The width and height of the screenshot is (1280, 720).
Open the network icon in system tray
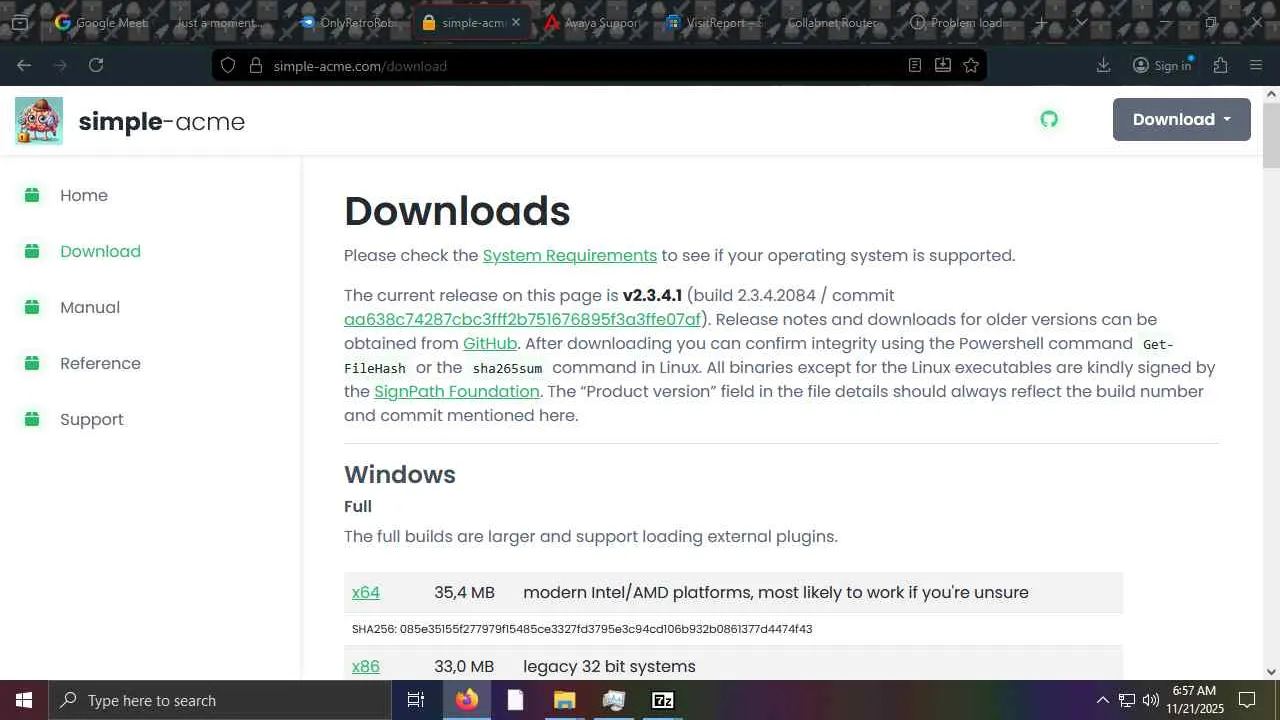(x=1127, y=700)
